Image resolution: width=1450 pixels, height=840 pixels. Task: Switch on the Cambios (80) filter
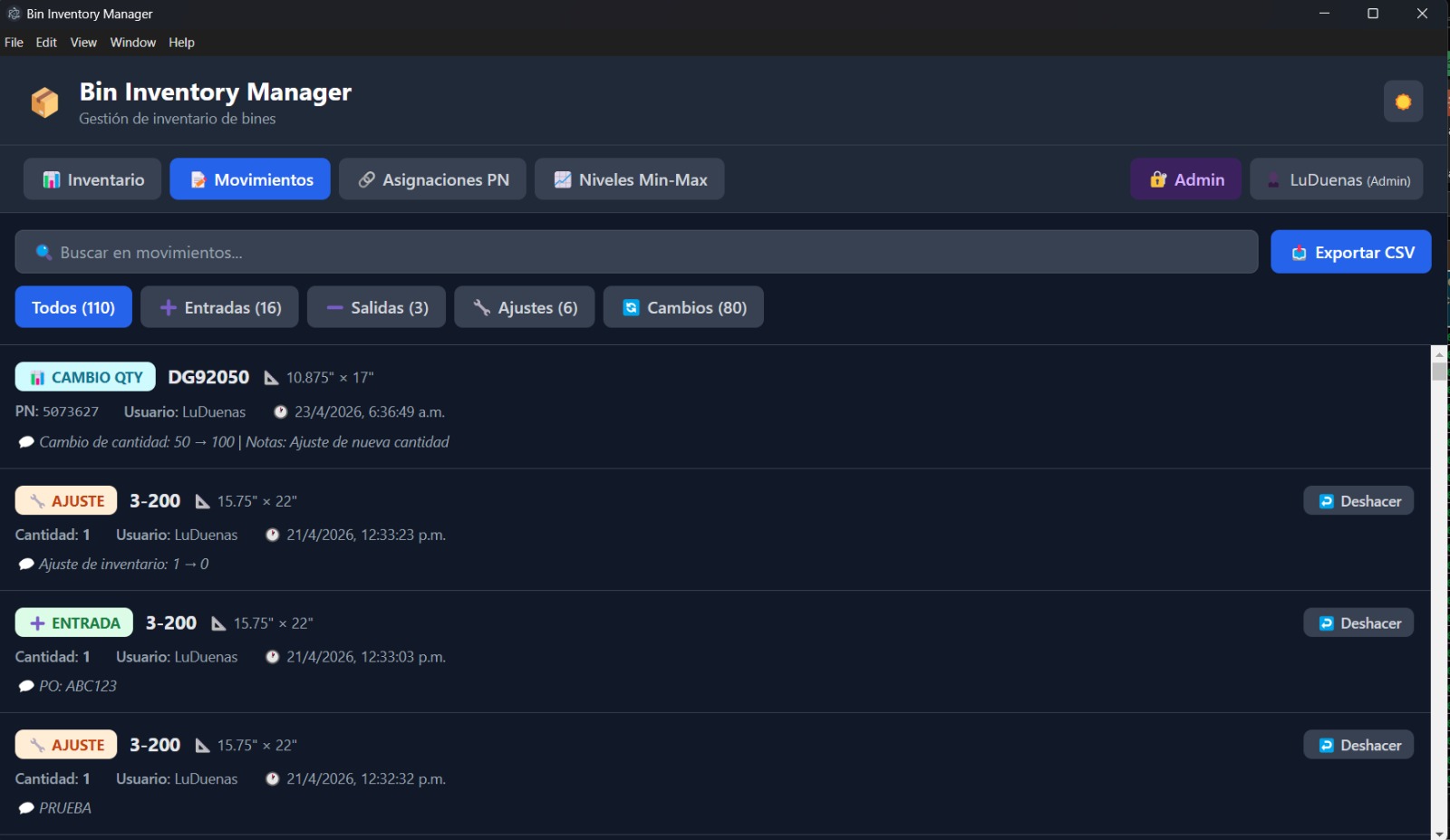tap(683, 307)
